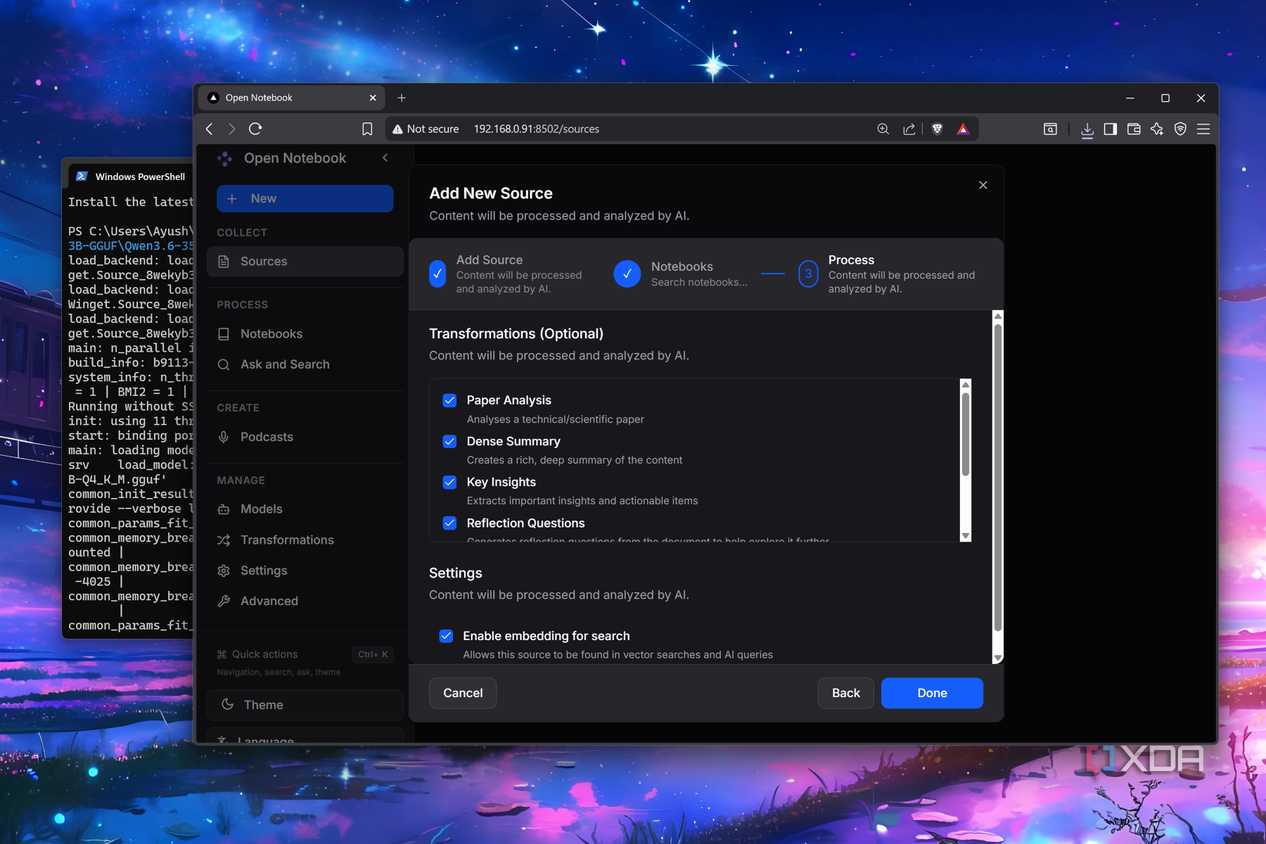
Task: Collapse the sidebar with the chevron arrow
Action: point(385,158)
